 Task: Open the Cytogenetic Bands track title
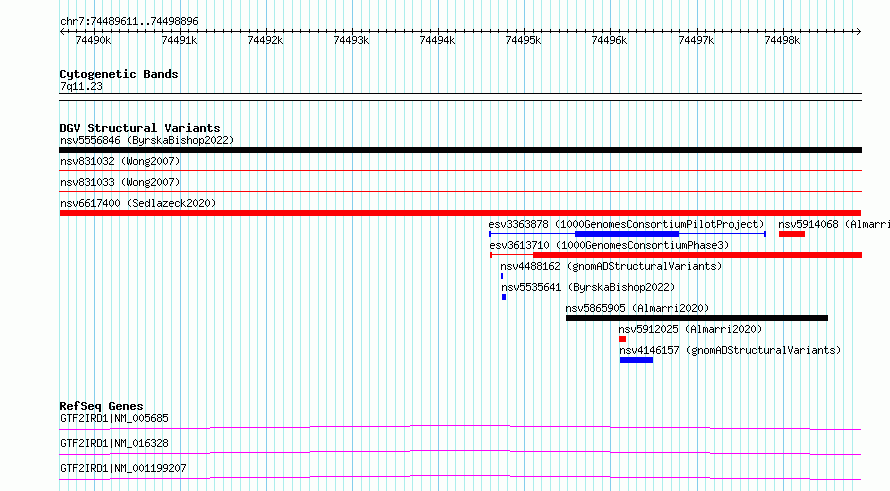[119, 74]
